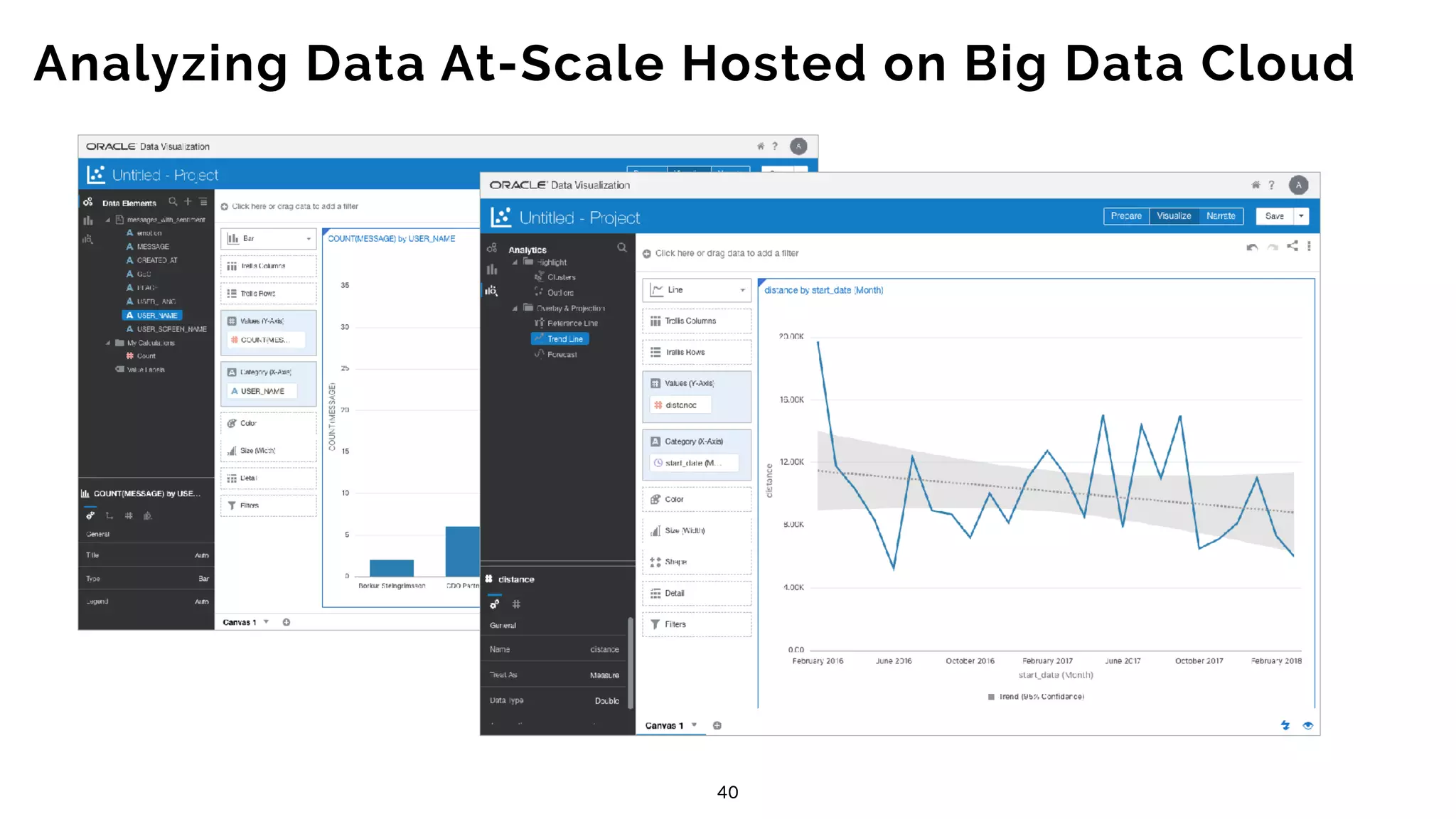1456x819 pixels.
Task: Click the Data Type Double property row
Action: pyautogui.click(x=554, y=700)
